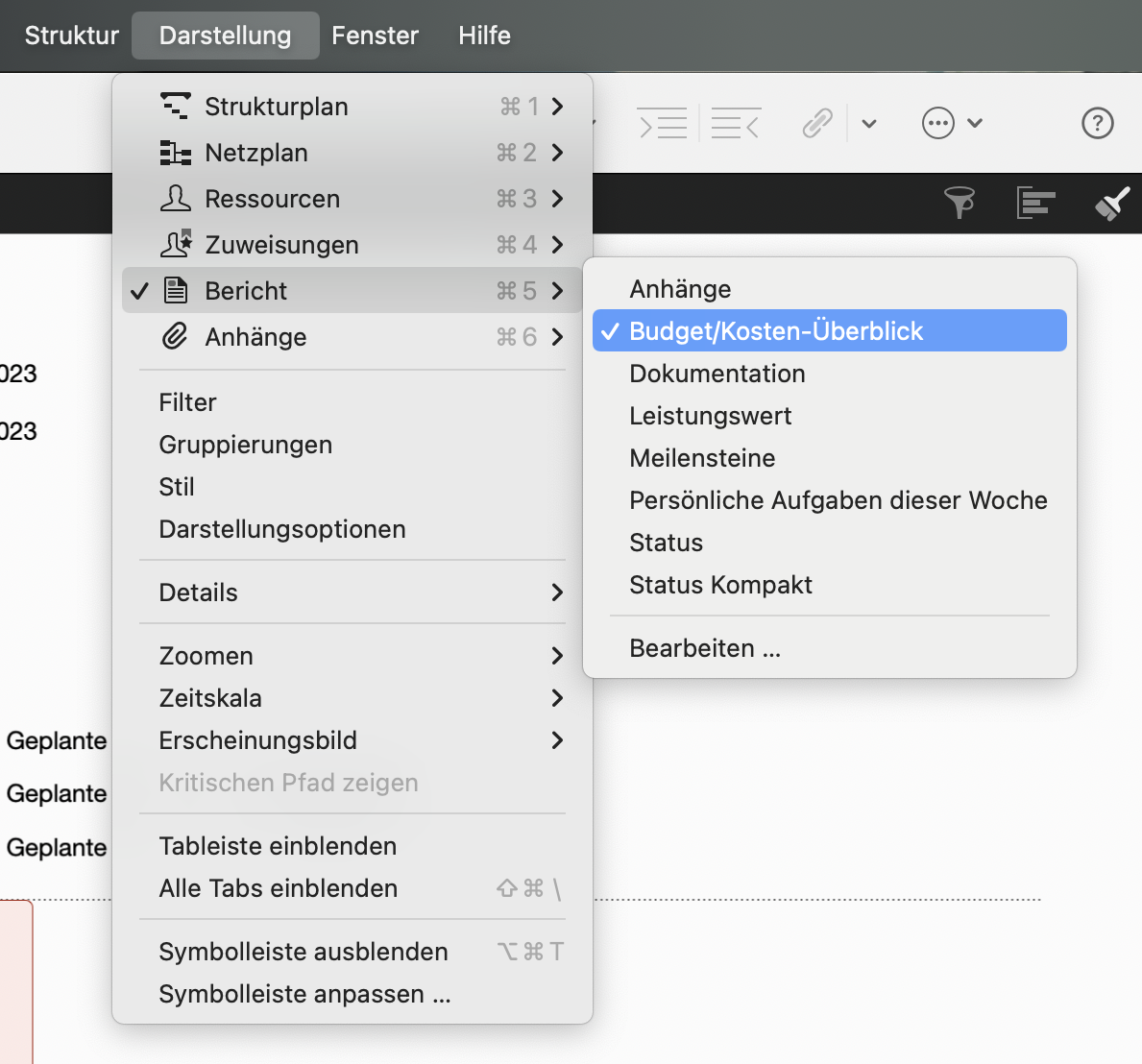The image size is (1142, 1064).
Task: Choose Symbolleiste anpassen …
Action: click(304, 994)
